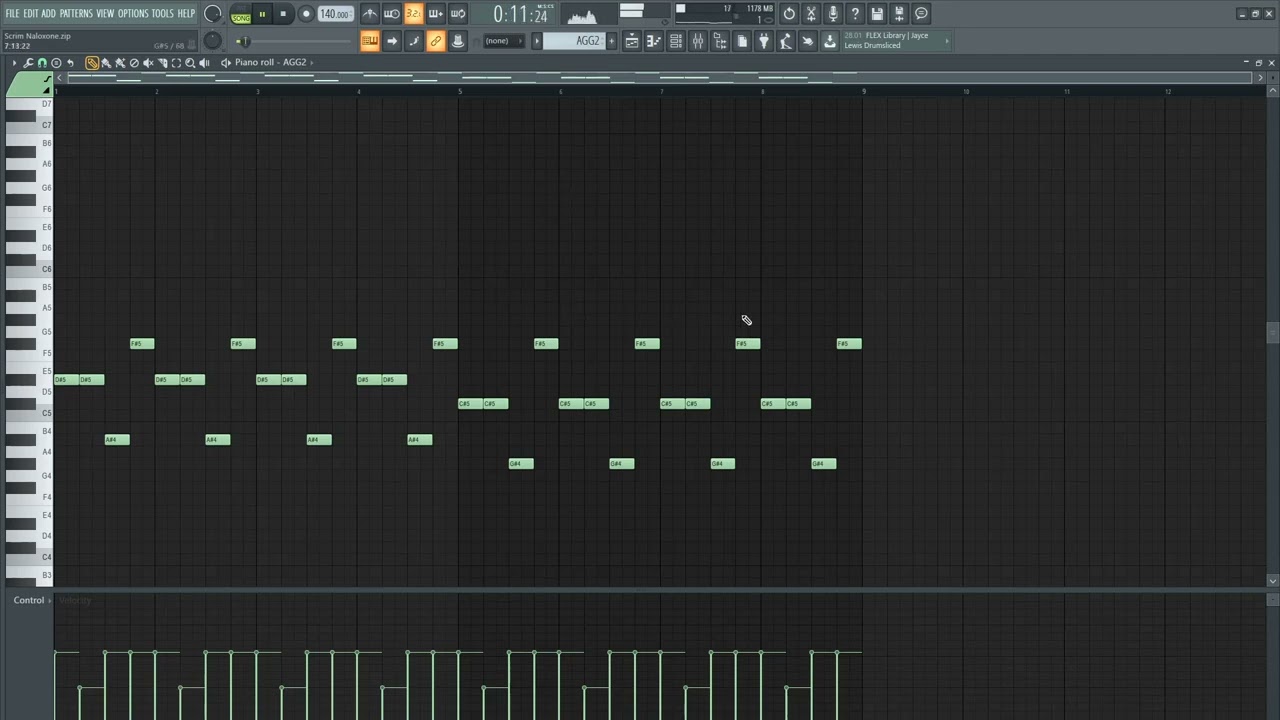Open the Piano roll - AGG2 channel selector
Viewport: 1280px width, 720px height.
(272, 62)
